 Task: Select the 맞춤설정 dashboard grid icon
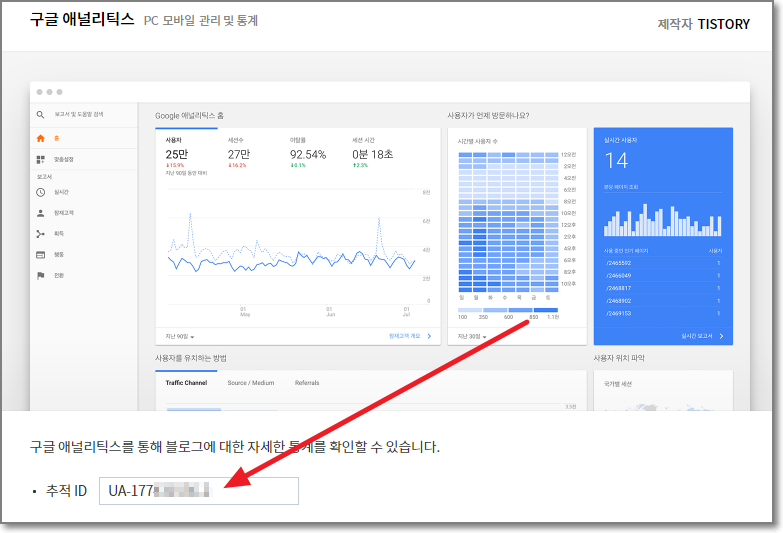tap(41, 159)
